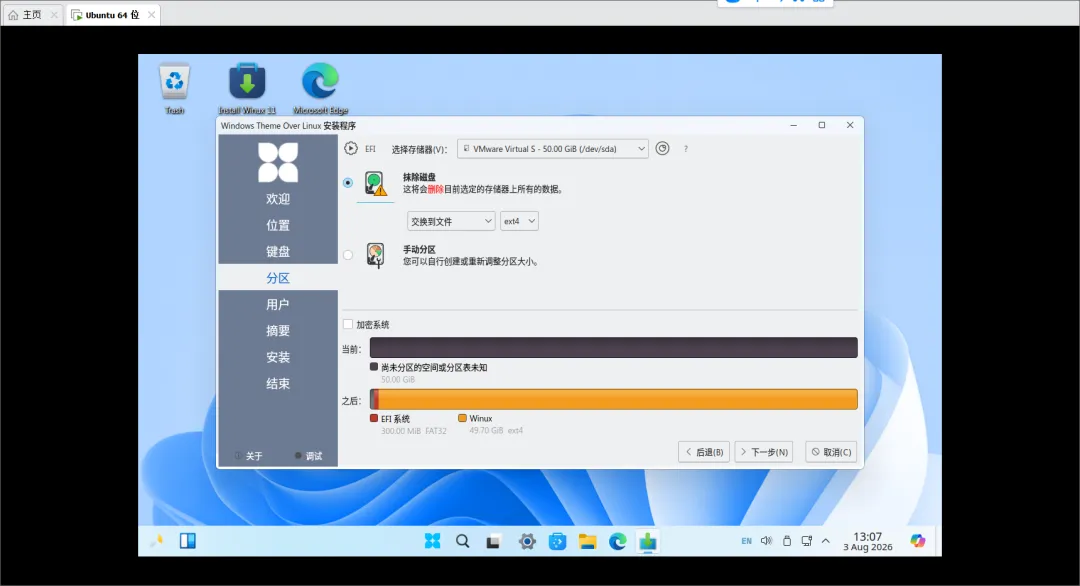
Task: Click the orange Winux legend swatch
Action: click(x=462, y=418)
